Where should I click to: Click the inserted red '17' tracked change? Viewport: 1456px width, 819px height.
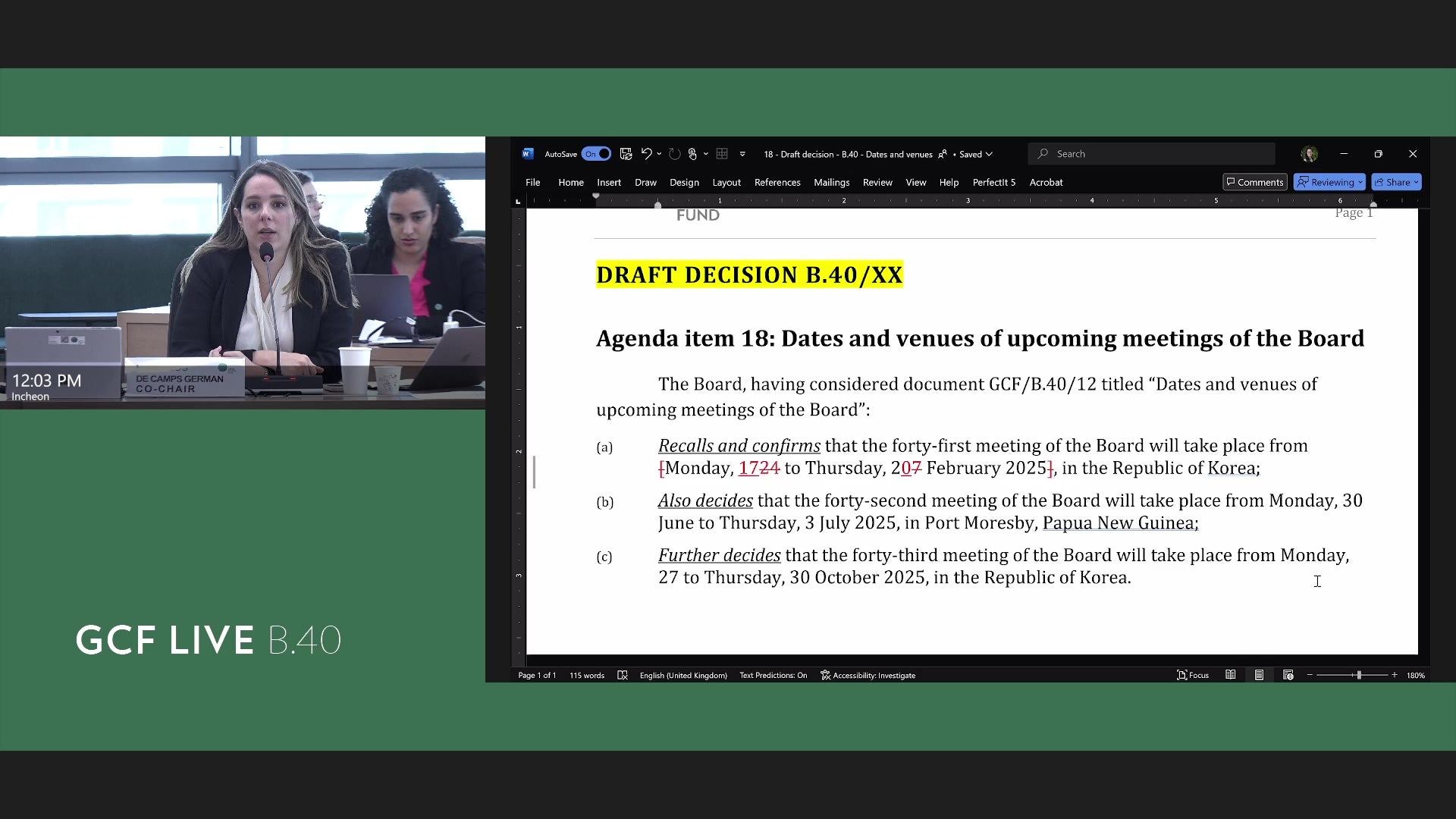click(748, 468)
